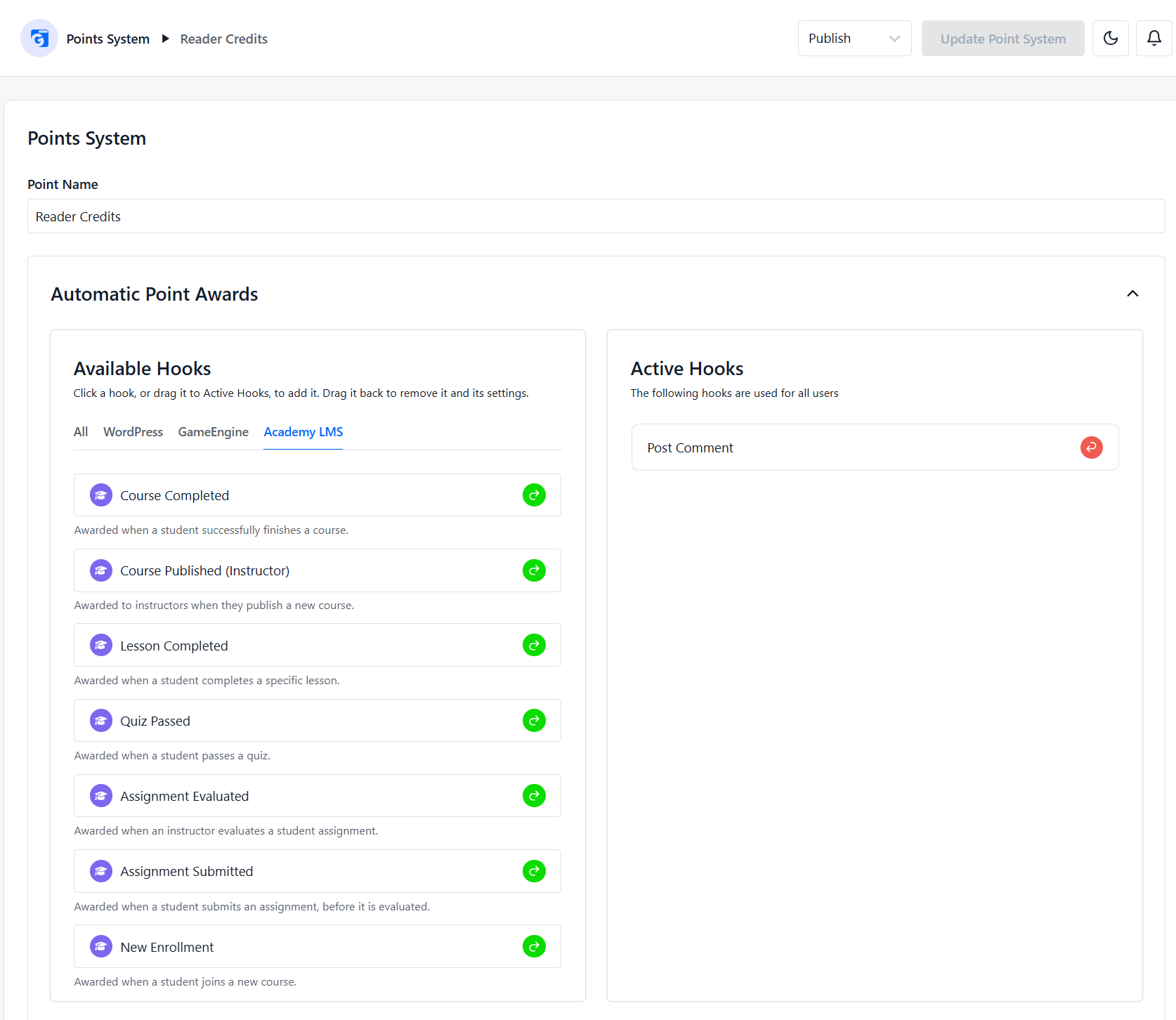Image resolution: width=1176 pixels, height=1020 pixels.
Task: Add Lesson Completed hook via green arrow
Action: [534, 645]
